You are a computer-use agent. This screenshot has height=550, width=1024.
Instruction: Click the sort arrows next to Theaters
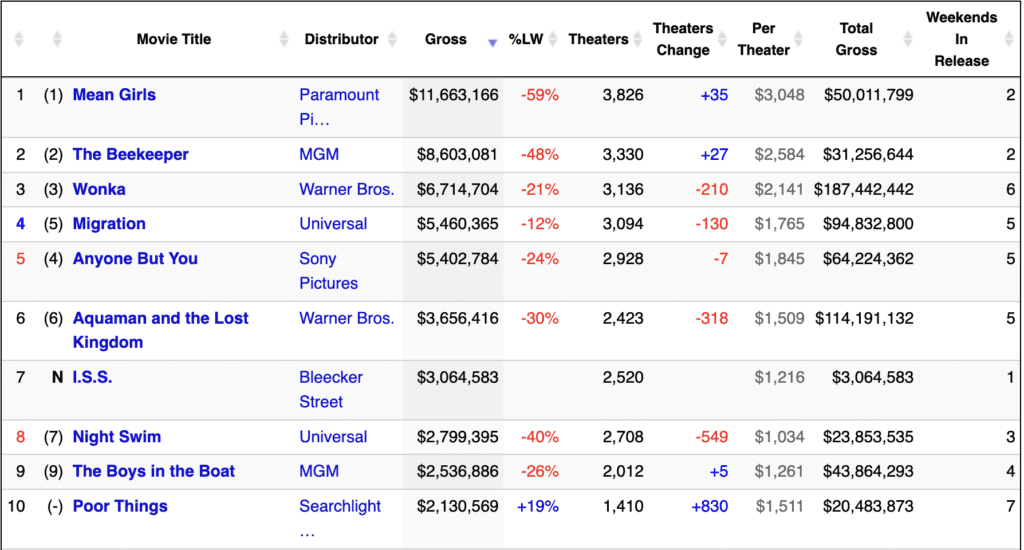(x=638, y=39)
